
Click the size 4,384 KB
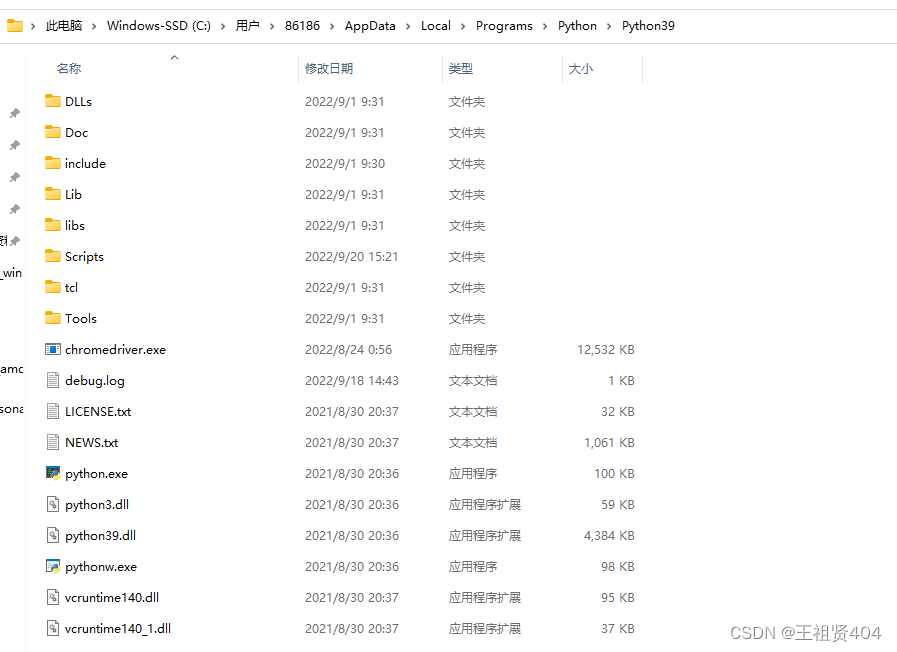coord(609,535)
